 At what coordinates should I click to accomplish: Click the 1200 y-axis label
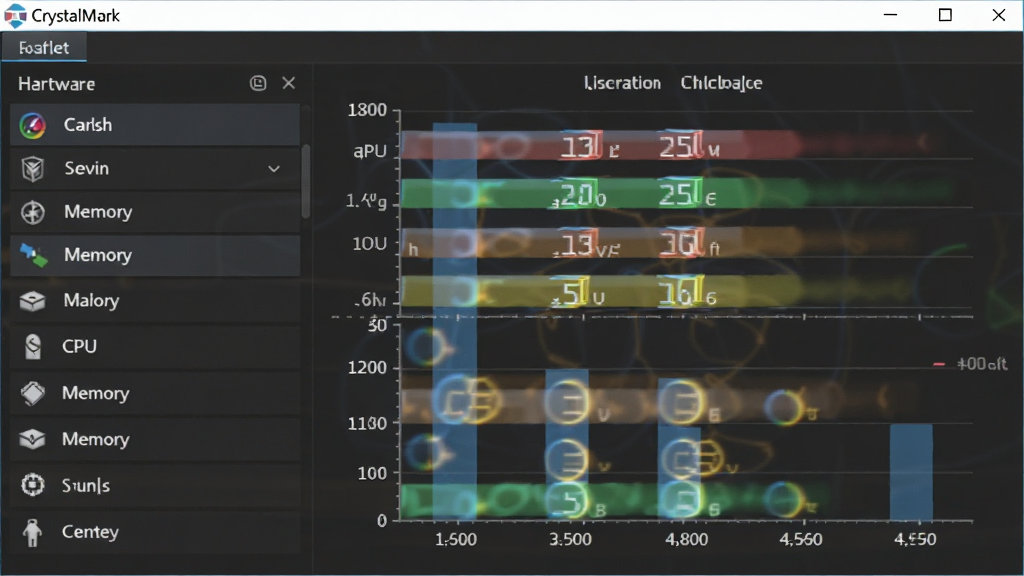(367, 368)
